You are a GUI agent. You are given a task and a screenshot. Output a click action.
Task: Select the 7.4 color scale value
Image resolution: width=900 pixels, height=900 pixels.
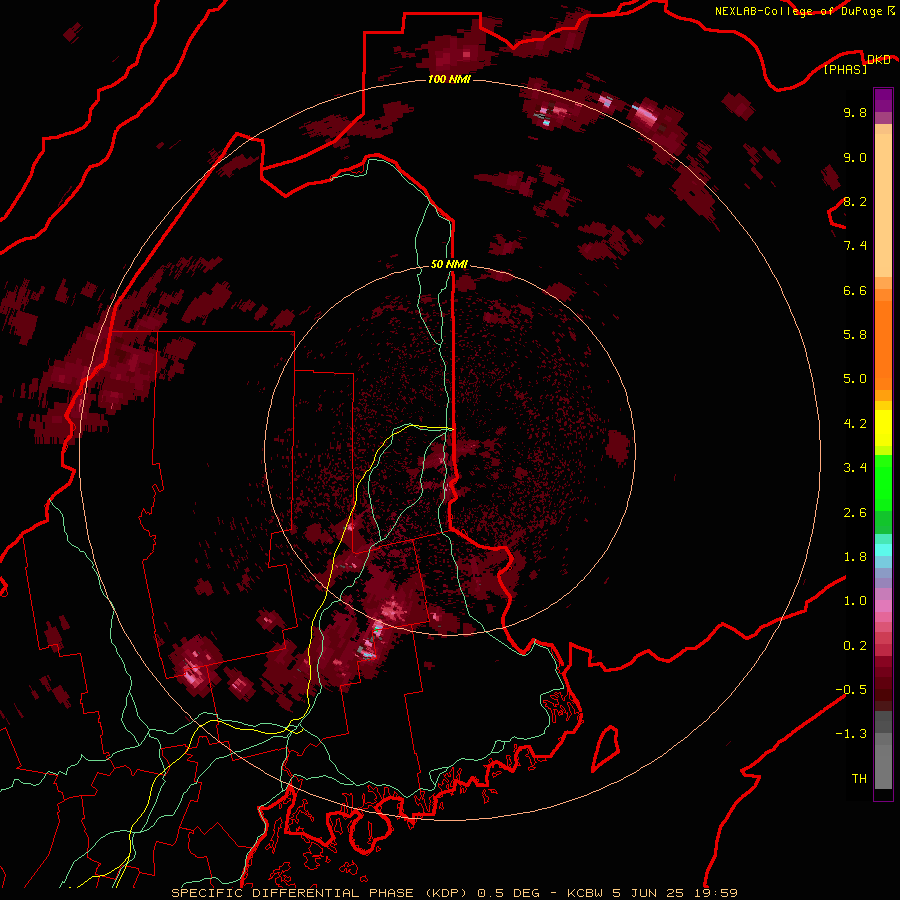pyautogui.click(x=855, y=246)
